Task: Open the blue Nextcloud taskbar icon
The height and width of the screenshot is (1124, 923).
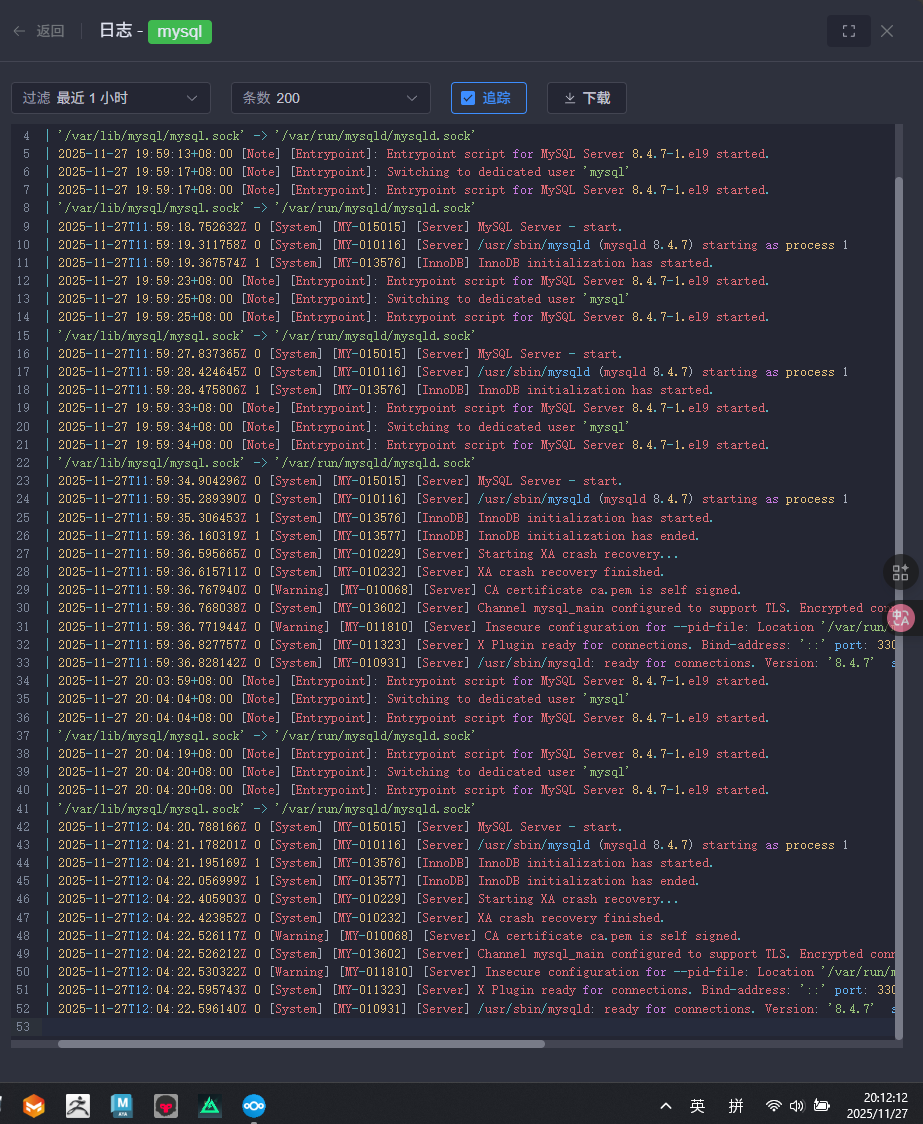Action: [x=254, y=1106]
